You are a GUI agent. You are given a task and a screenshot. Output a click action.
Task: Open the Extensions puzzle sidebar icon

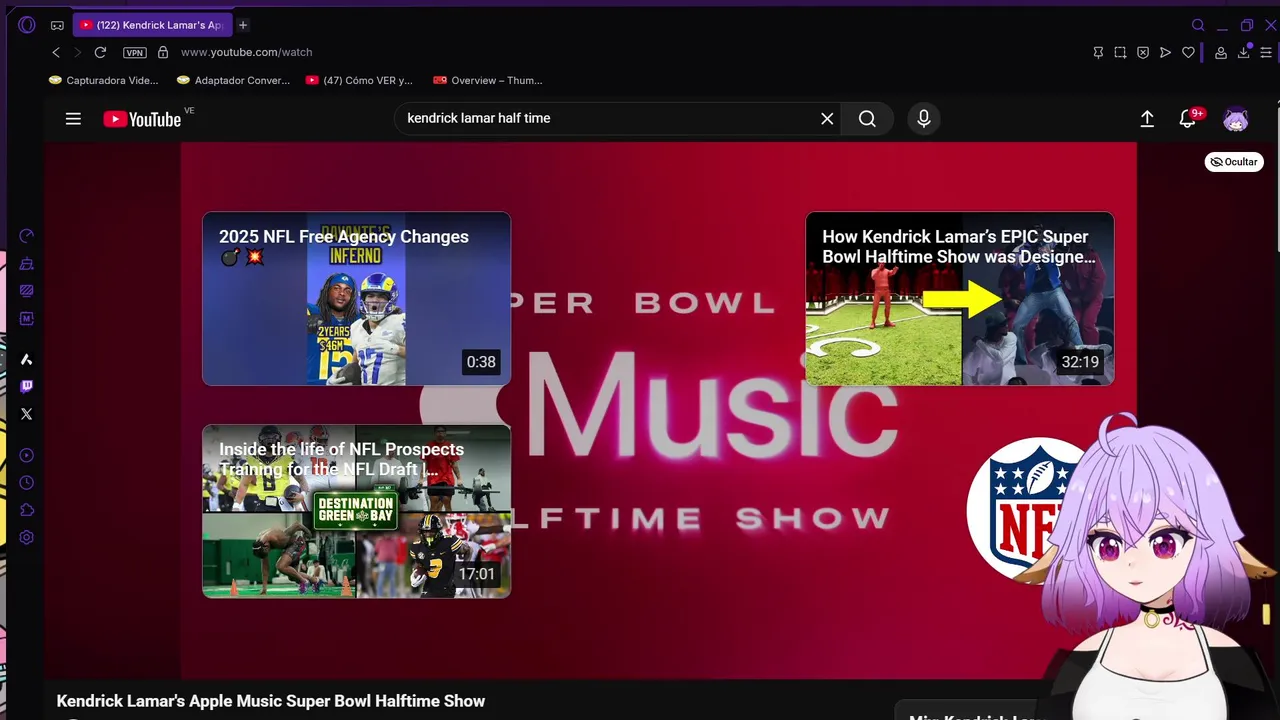pyautogui.click(x=27, y=510)
